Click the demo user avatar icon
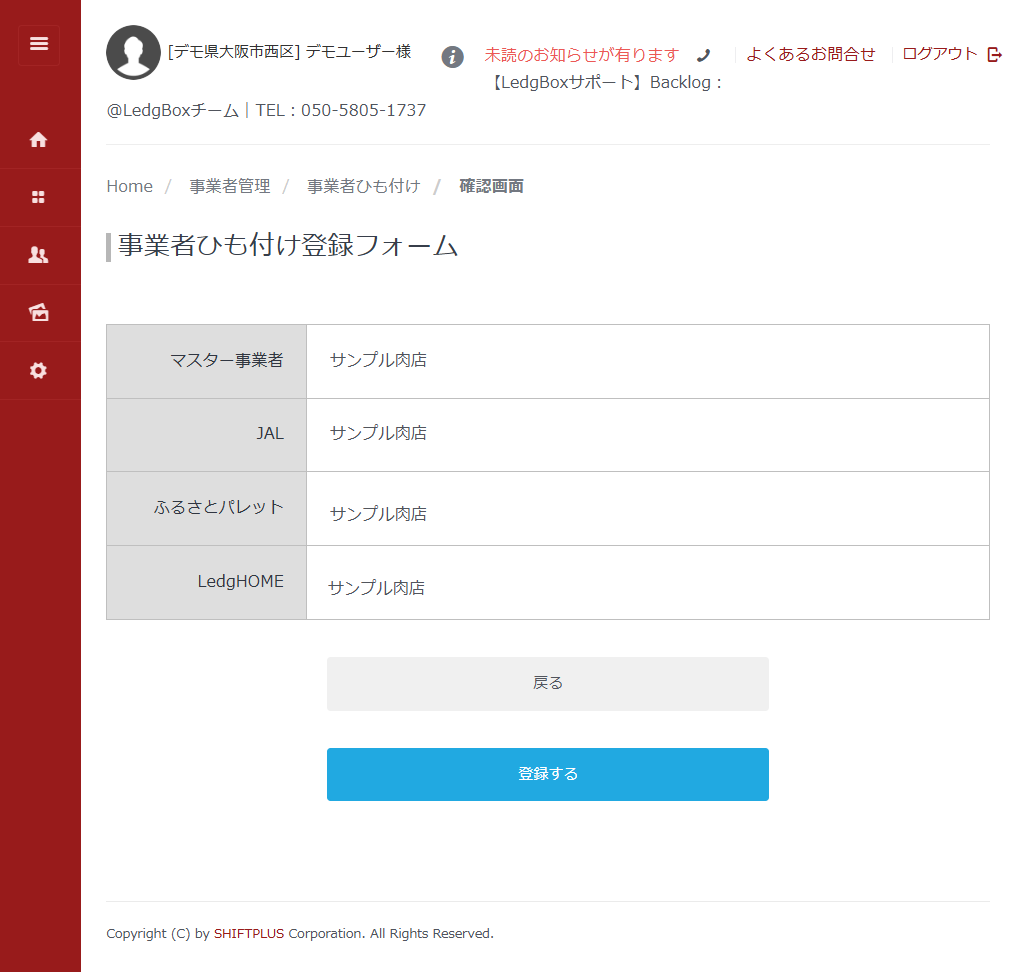The width and height of the screenshot is (1015, 972). tap(133, 53)
